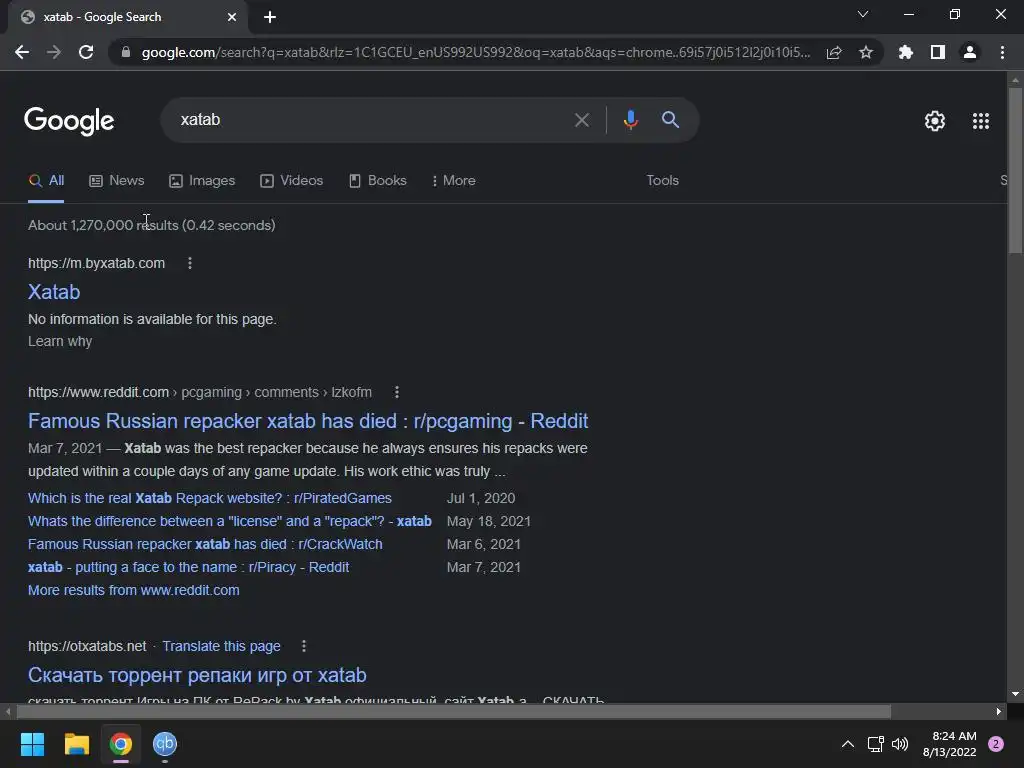Open options for m.byxatab.com result
Viewport: 1024px width, 768px height.
(189, 263)
